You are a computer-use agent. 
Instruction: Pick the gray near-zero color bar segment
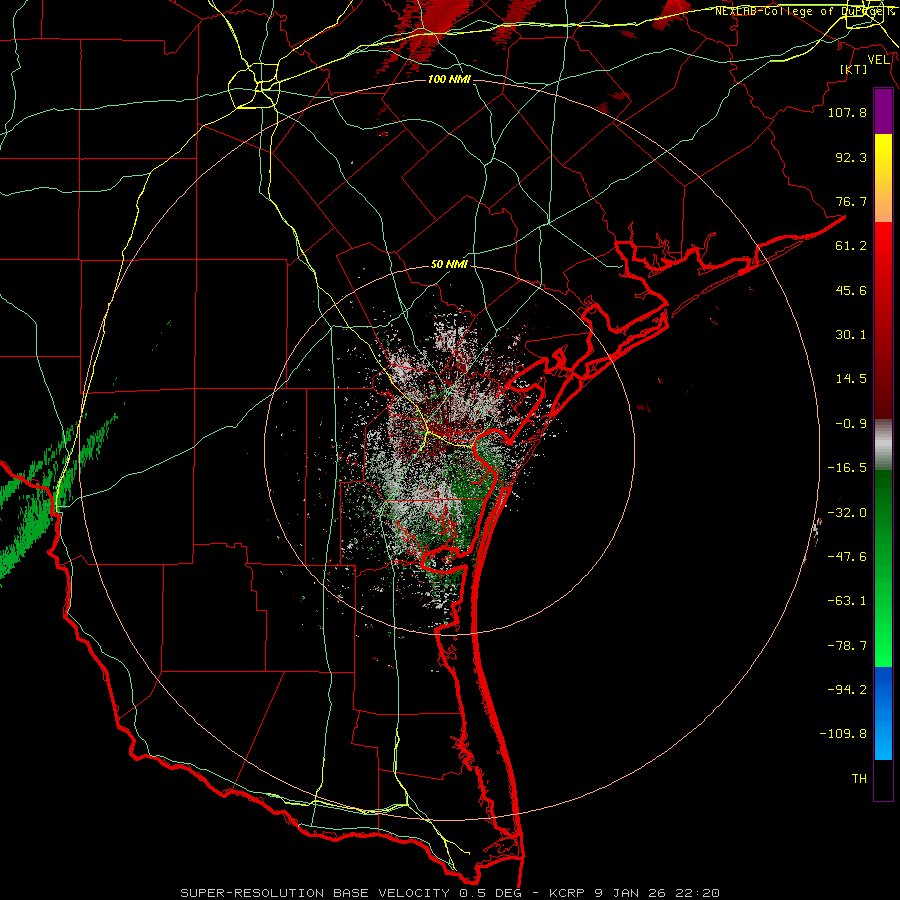(x=883, y=445)
